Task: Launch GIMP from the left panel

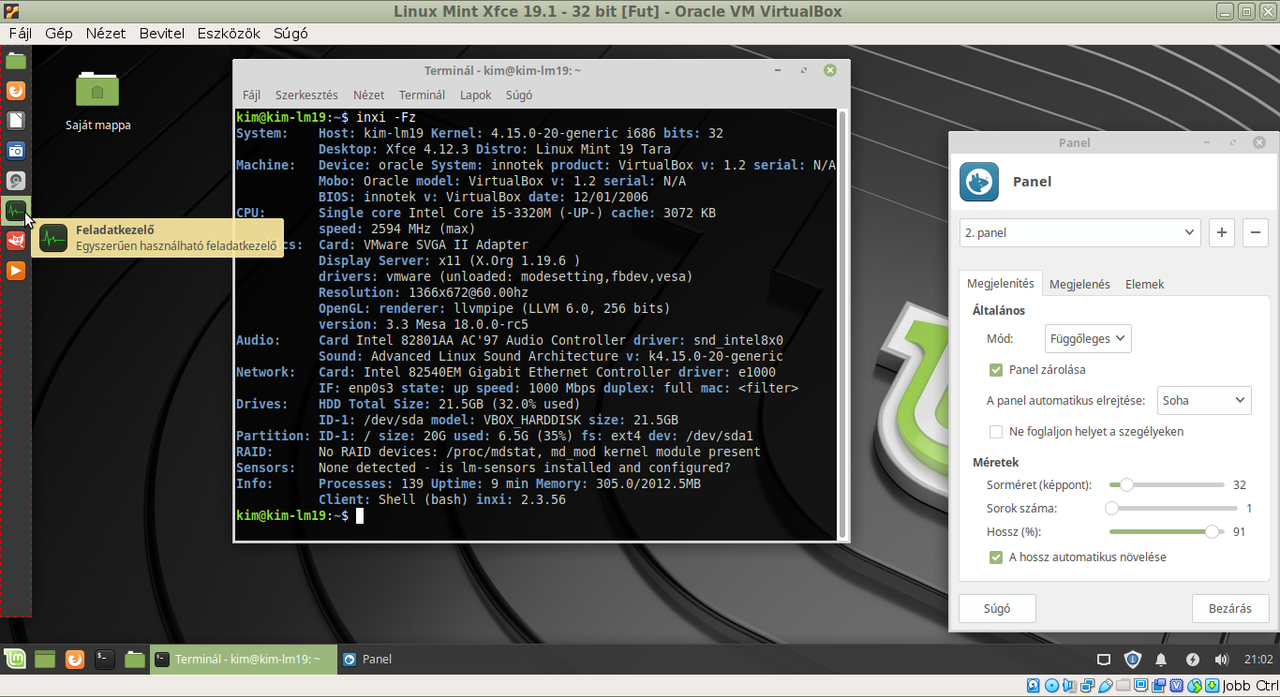Action: [16, 240]
